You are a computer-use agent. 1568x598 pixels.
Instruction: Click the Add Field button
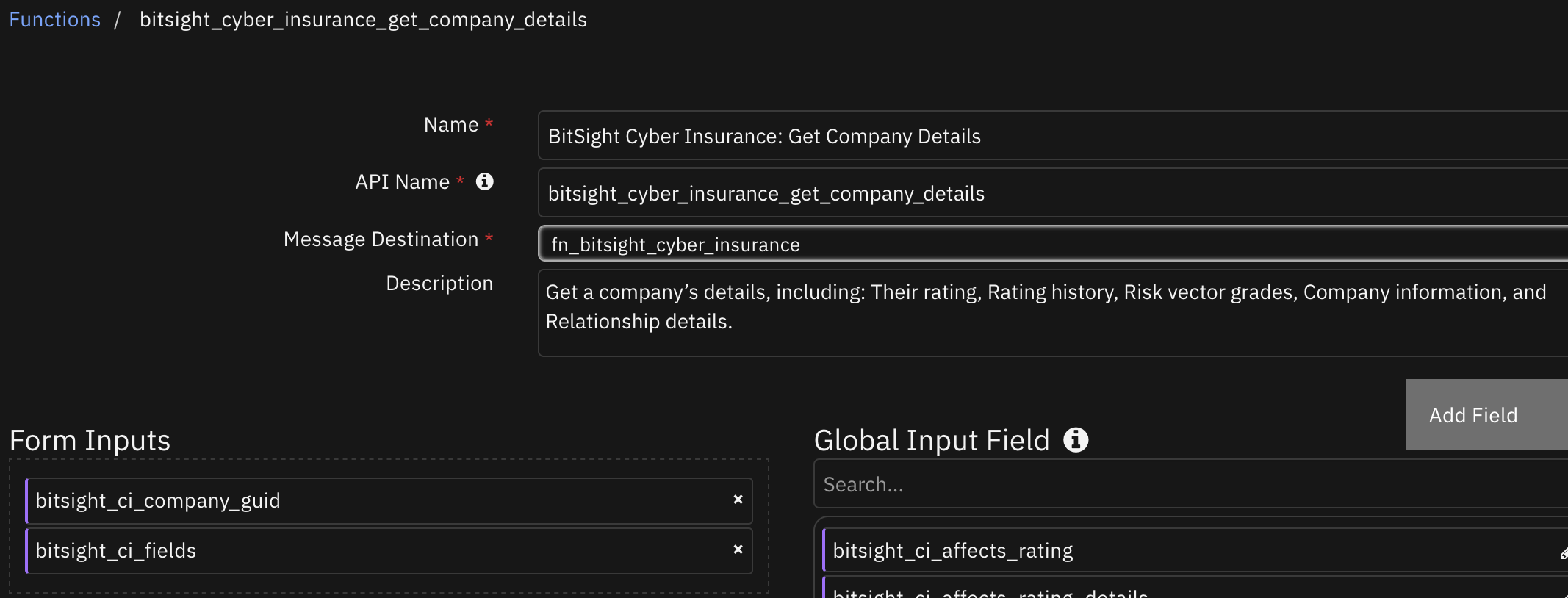tap(1486, 414)
